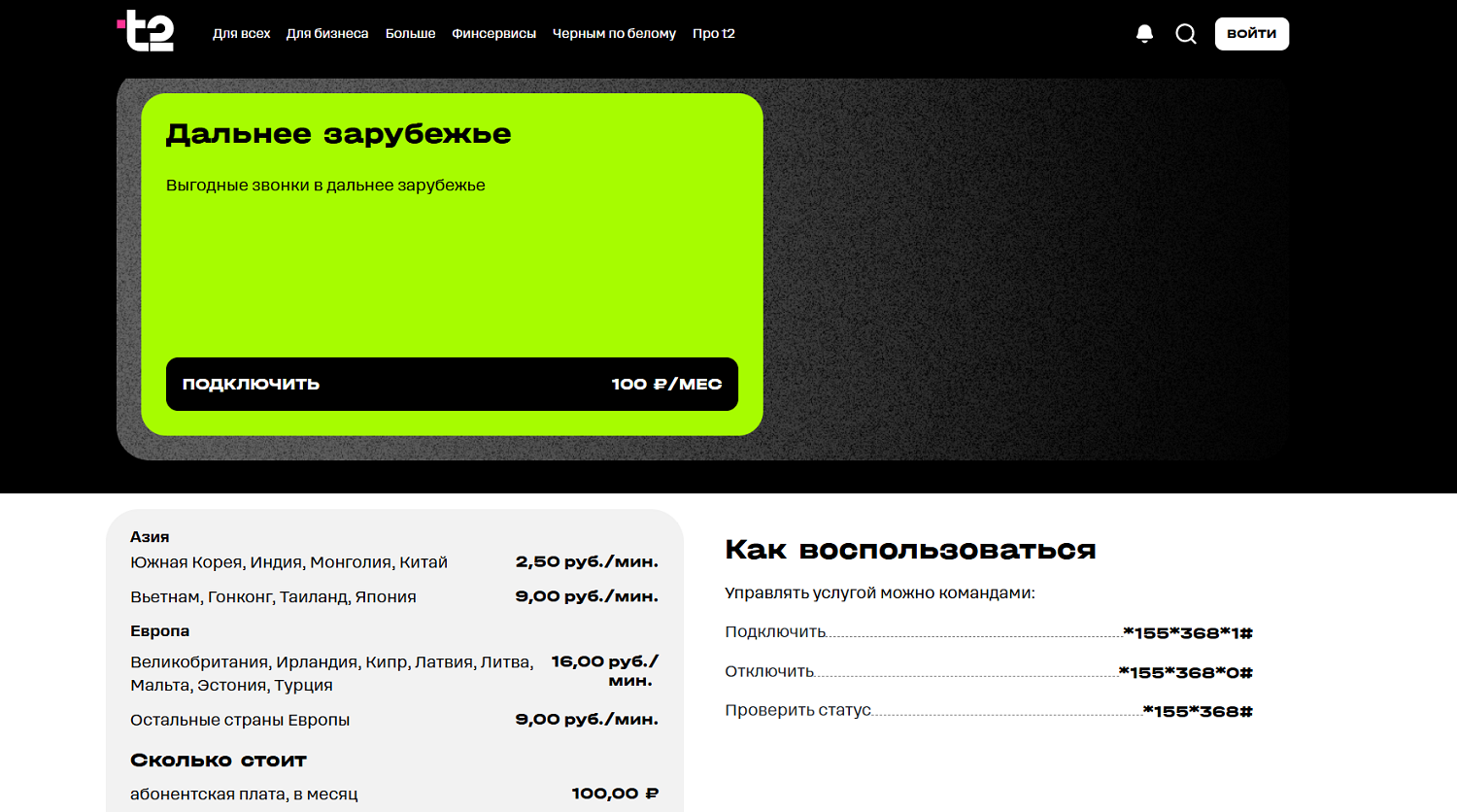Screen dimensions: 1457x812
Task: Open notifications bell icon
Action: coord(1145,34)
